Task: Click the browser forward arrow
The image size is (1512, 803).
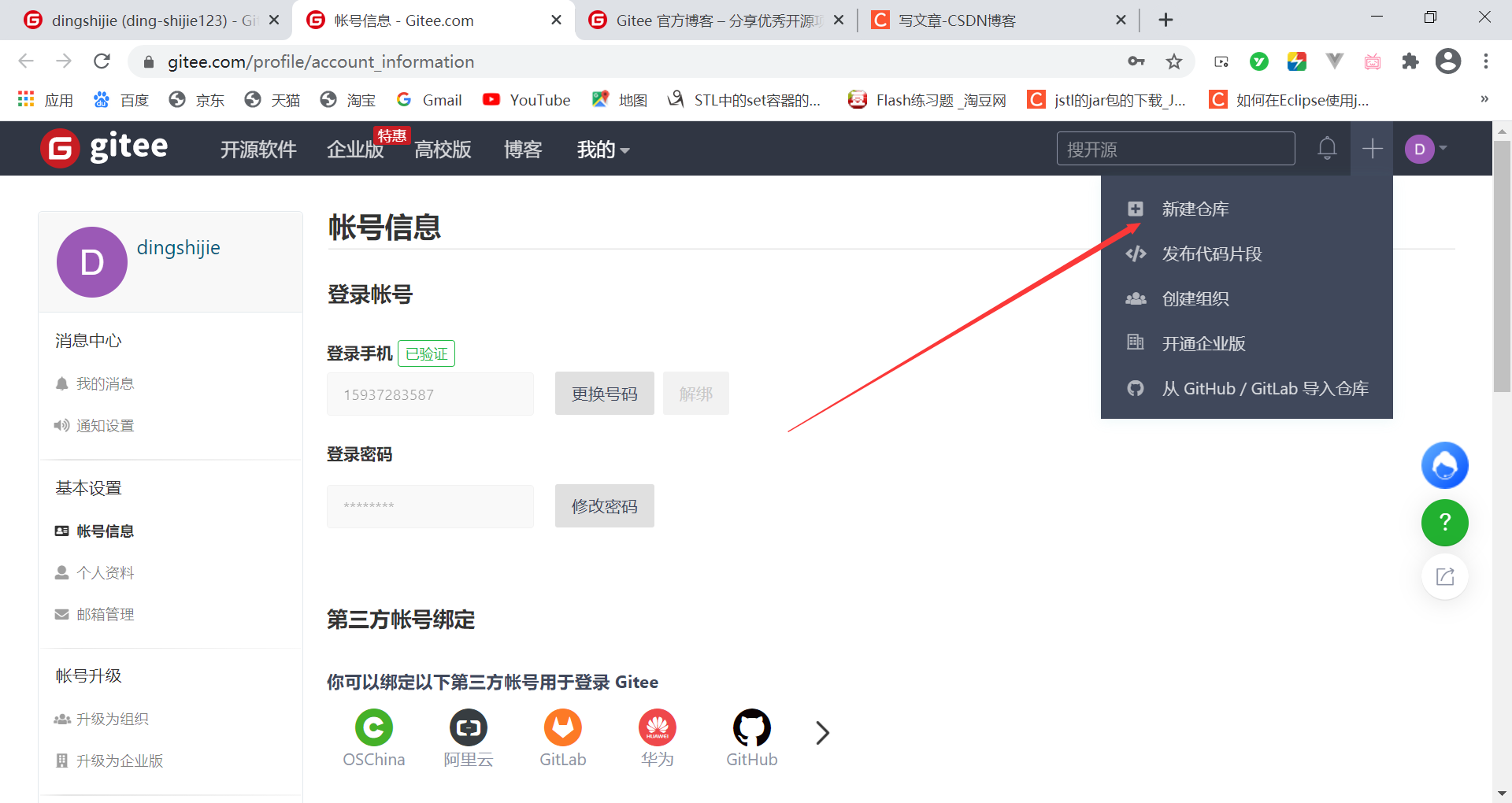Action: (x=64, y=61)
